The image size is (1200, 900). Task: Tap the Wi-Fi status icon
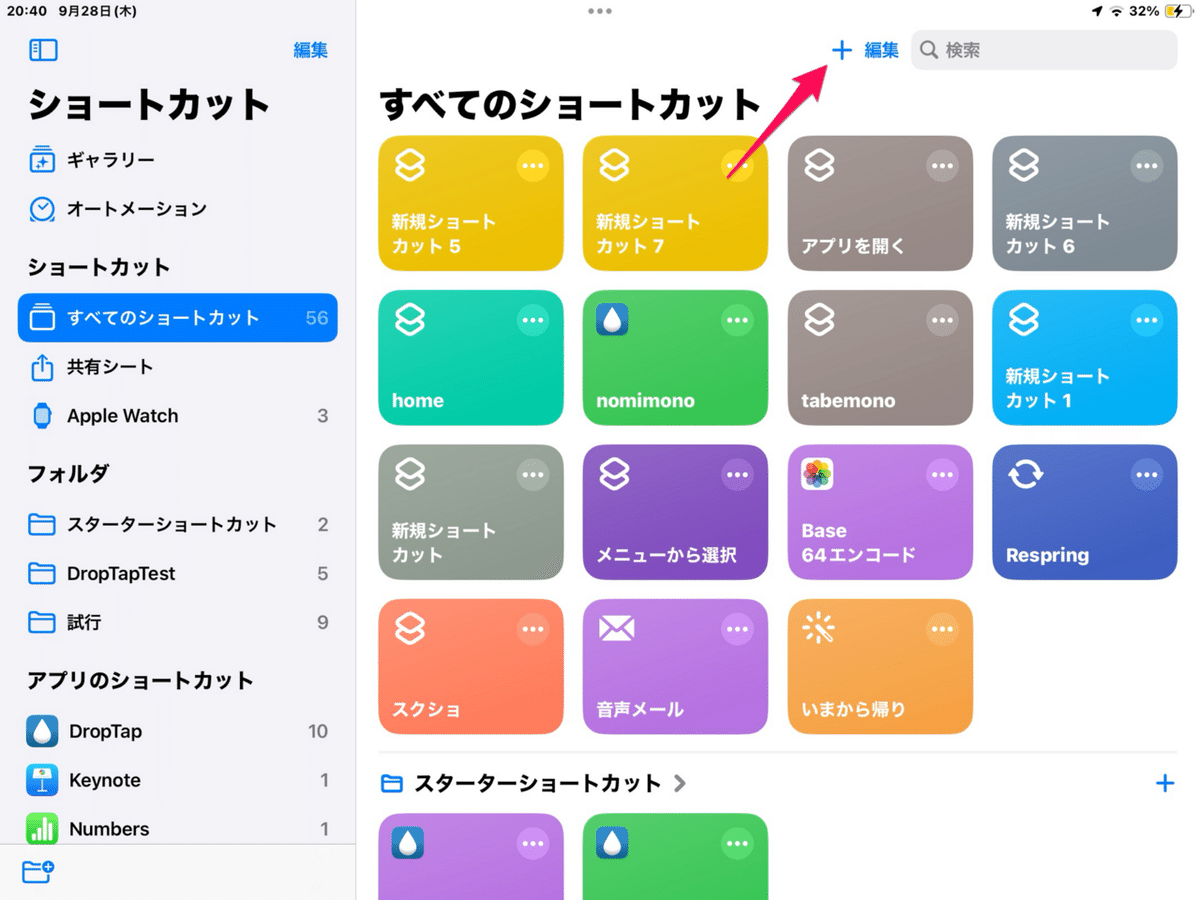1117,11
